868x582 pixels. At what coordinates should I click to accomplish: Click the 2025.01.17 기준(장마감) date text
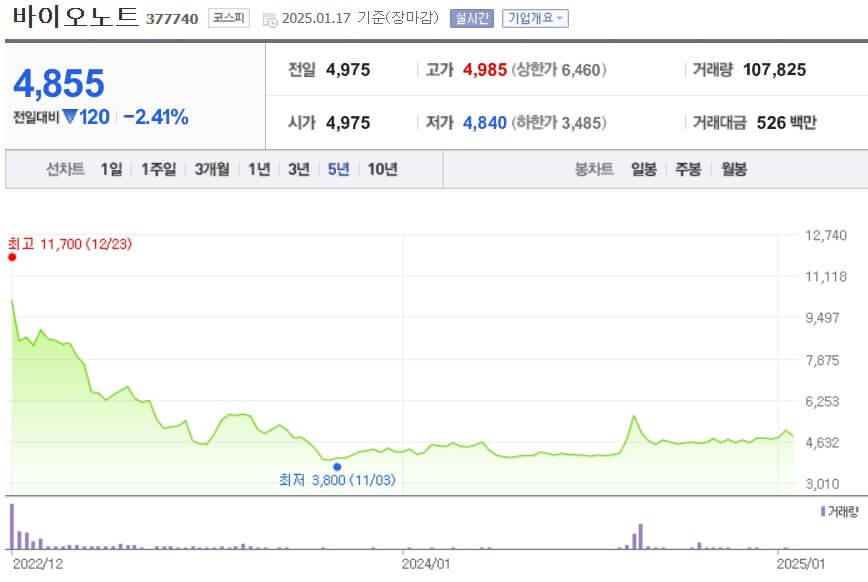point(360,18)
